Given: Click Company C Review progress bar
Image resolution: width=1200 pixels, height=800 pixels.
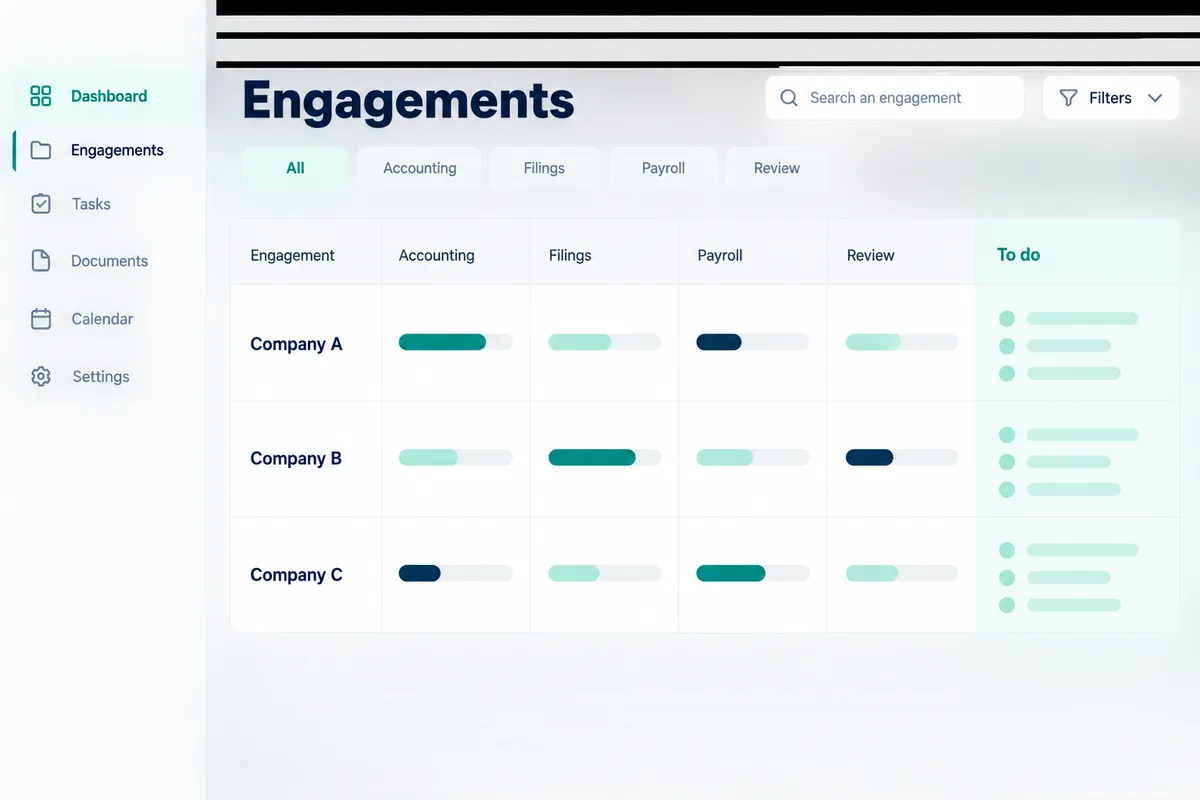Looking at the screenshot, I should point(902,573).
